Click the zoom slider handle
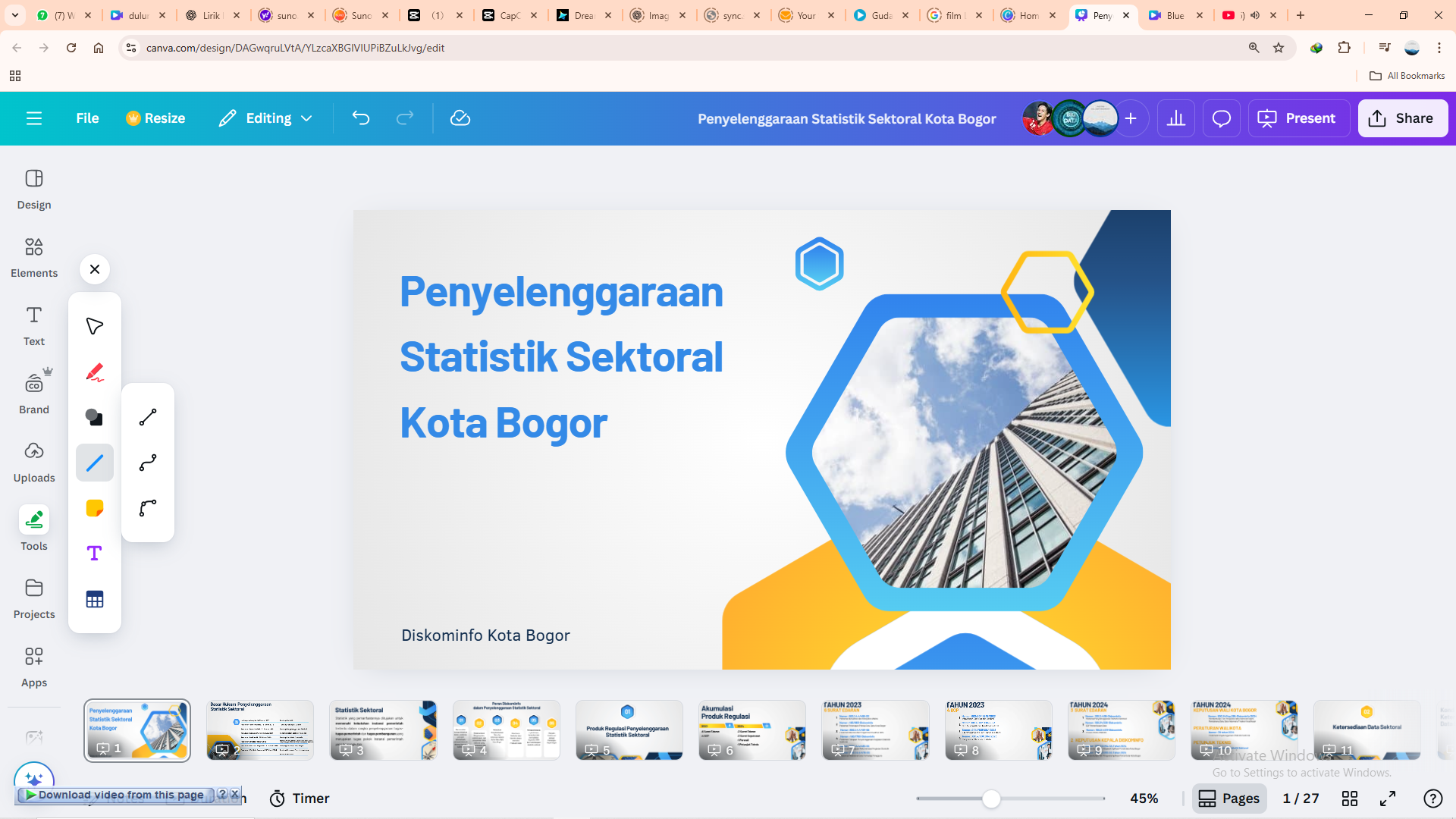The height and width of the screenshot is (819, 1456). (991, 799)
